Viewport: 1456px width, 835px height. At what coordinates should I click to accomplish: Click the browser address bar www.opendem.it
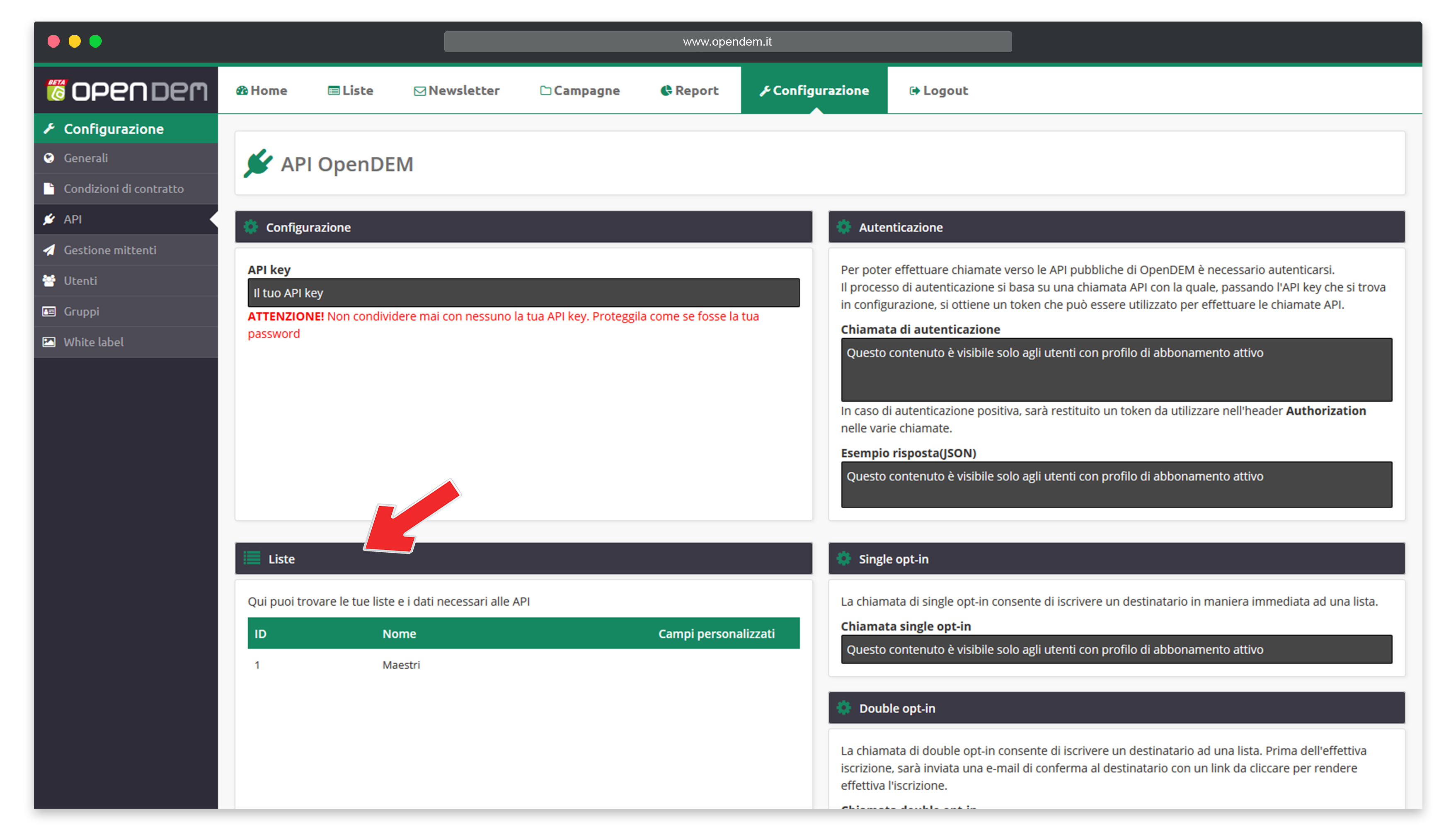pos(727,41)
